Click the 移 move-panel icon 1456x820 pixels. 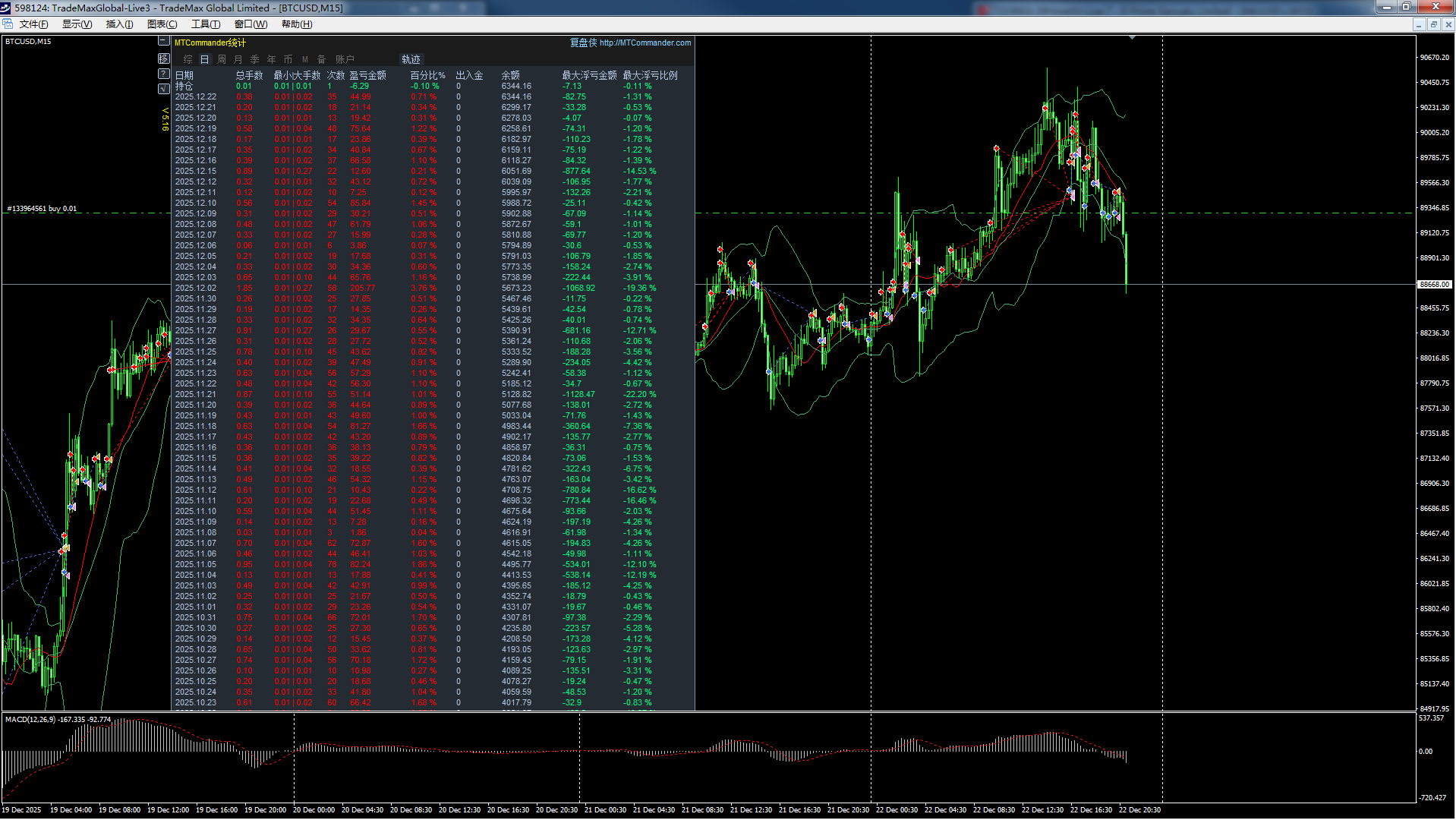pos(163,58)
